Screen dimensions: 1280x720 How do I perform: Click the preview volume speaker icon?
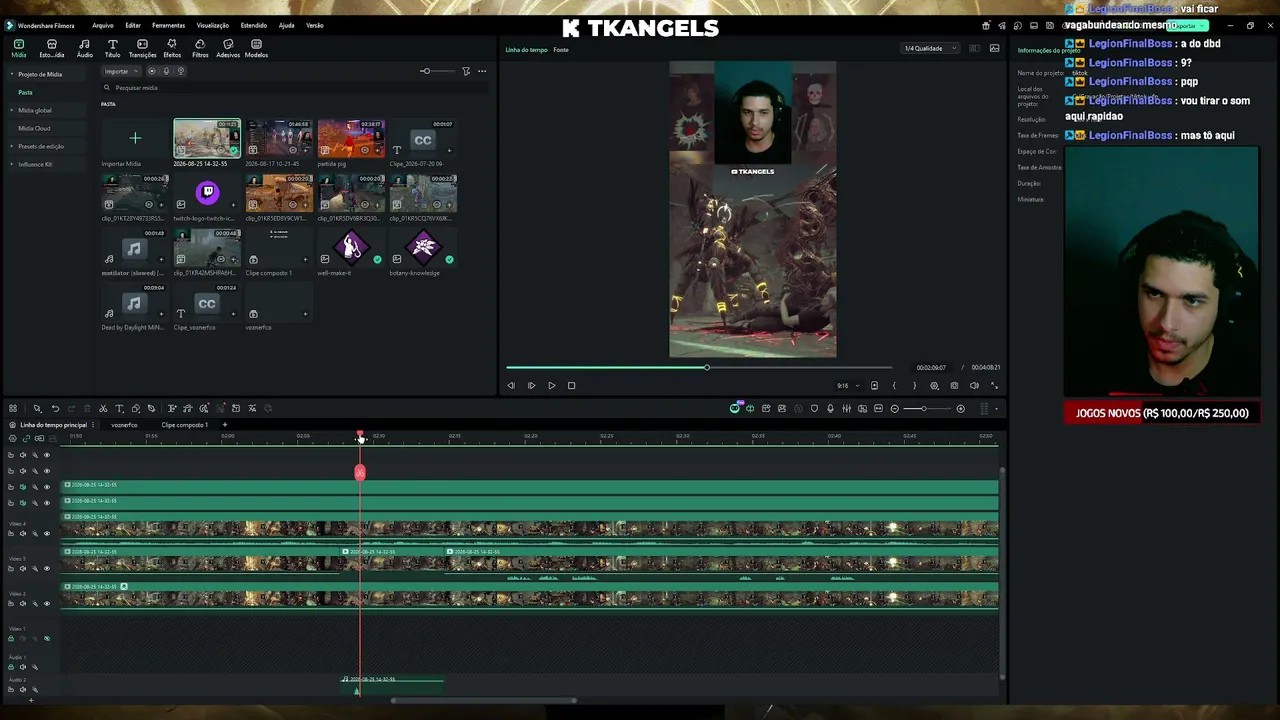pyautogui.click(x=974, y=385)
